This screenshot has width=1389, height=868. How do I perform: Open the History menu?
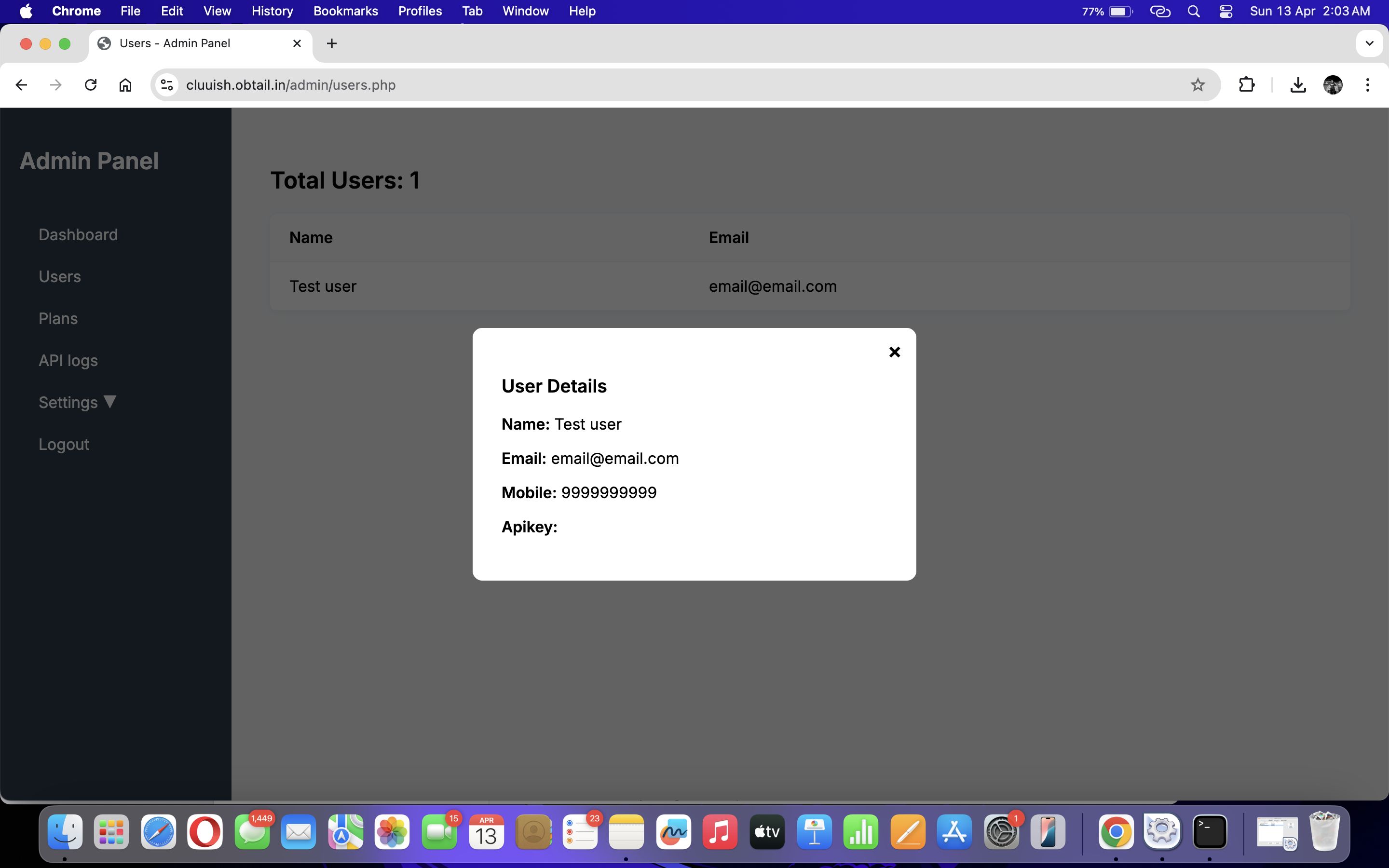[x=272, y=12]
